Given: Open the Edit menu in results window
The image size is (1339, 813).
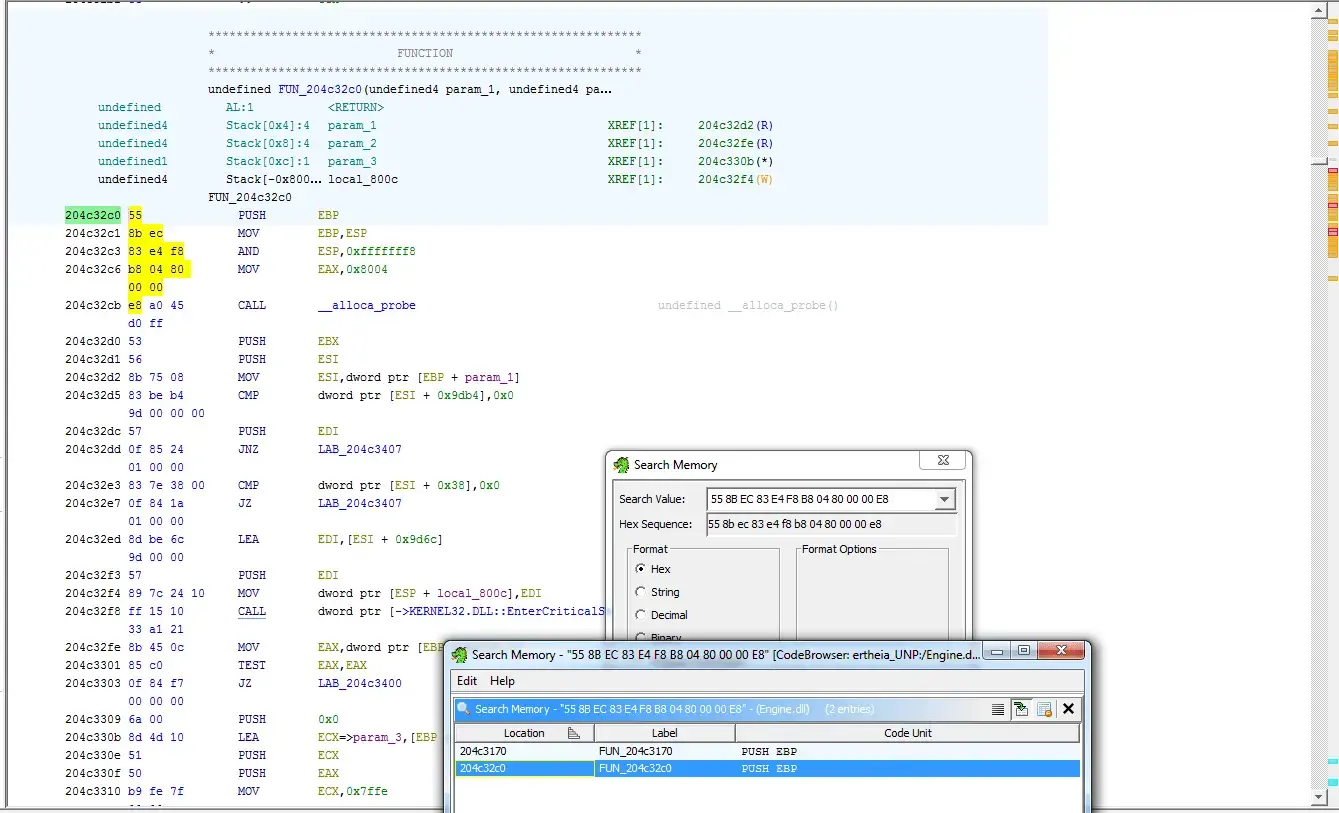Looking at the screenshot, I should [x=467, y=681].
